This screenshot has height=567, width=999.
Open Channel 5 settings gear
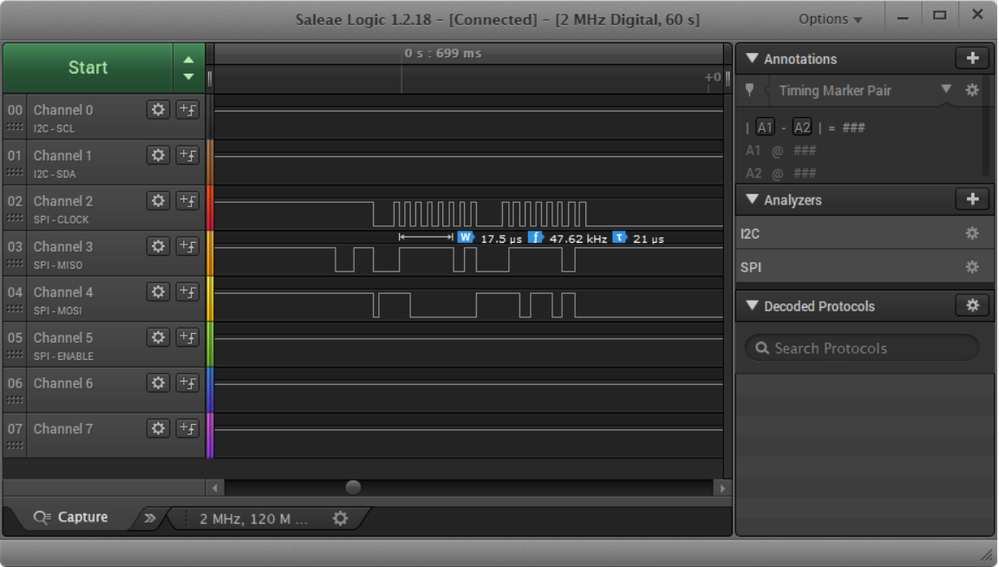158,338
